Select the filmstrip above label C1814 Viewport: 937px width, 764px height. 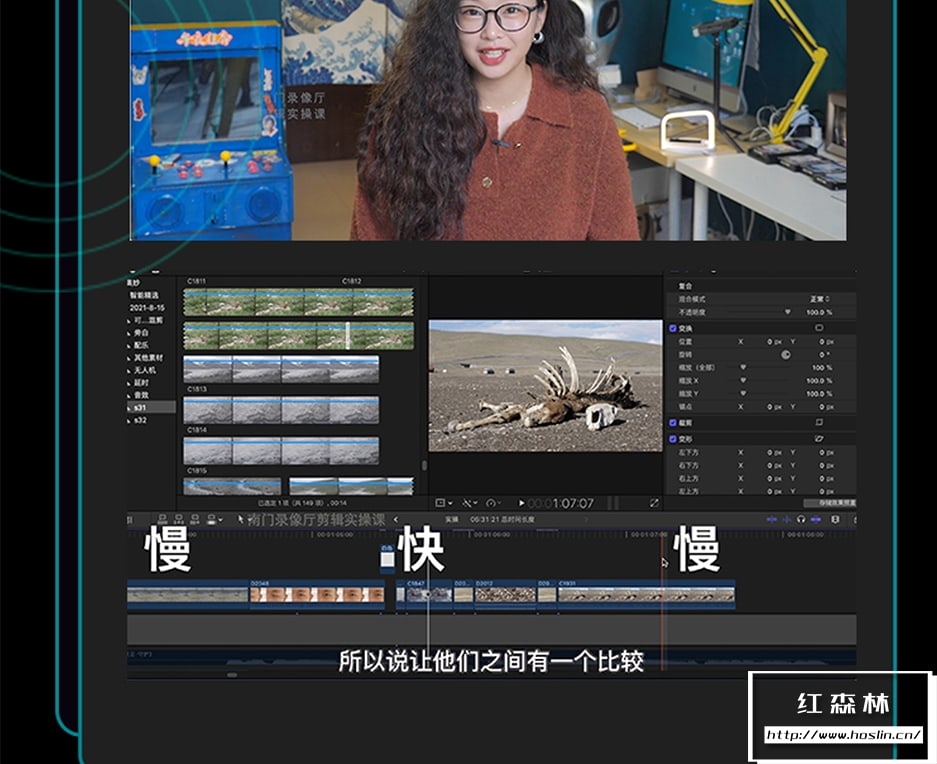(281, 409)
